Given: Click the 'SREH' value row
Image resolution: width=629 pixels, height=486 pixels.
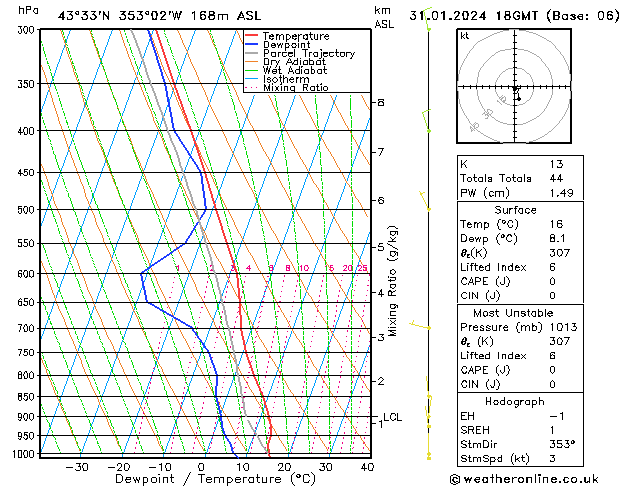Looking at the screenshot, I should tap(520, 430).
